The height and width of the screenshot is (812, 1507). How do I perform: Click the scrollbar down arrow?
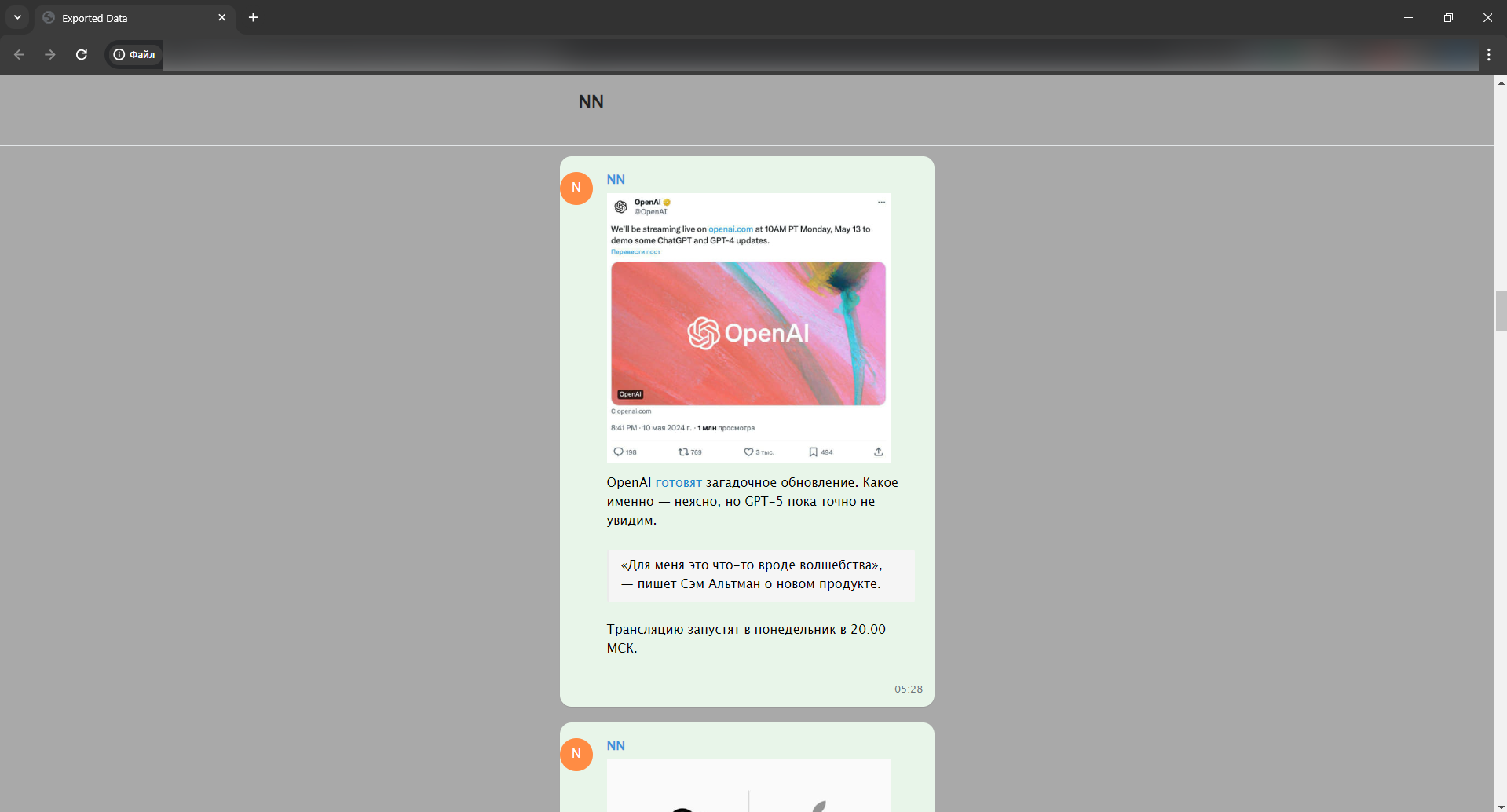pyautogui.click(x=1501, y=806)
